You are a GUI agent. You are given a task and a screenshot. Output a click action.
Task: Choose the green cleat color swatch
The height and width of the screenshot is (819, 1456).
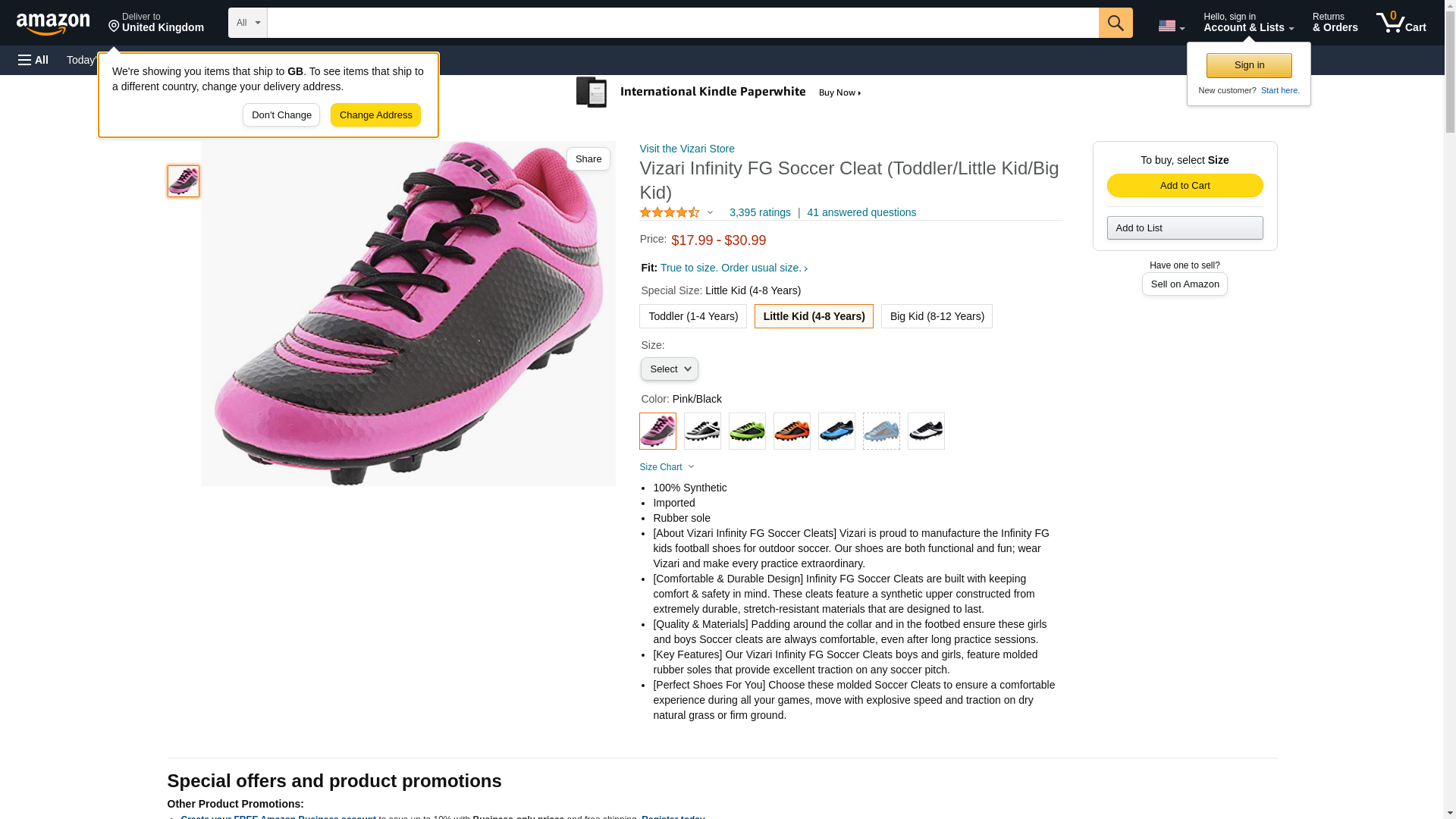(747, 431)
